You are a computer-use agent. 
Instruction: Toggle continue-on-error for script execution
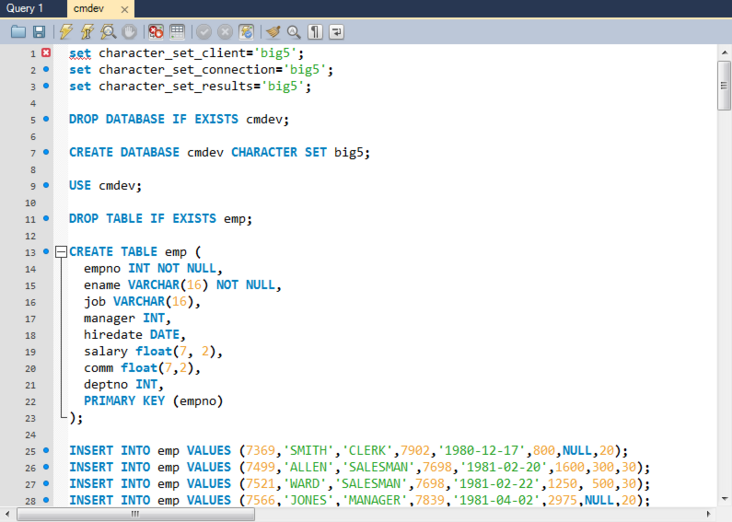(156, 32)
